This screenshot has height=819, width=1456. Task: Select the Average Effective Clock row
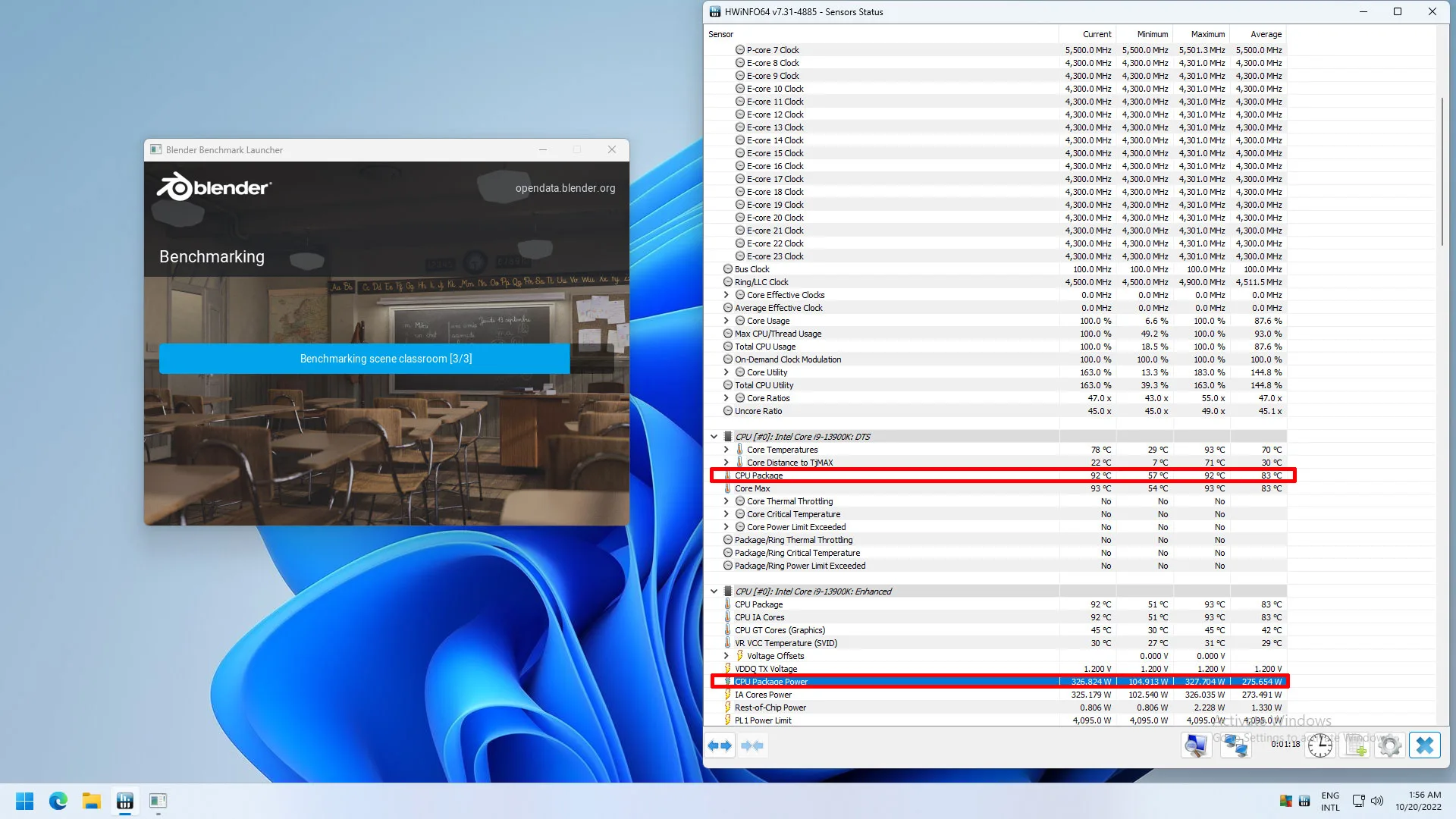[995, 308]
